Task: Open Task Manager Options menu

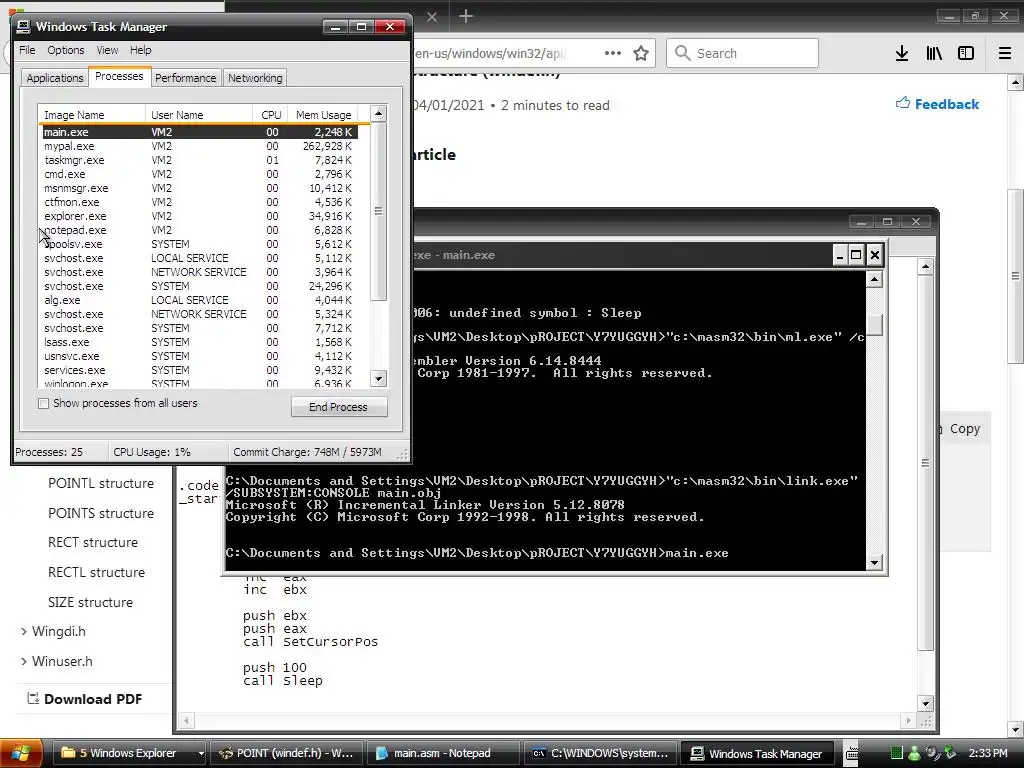Action: tap(65, 50)
